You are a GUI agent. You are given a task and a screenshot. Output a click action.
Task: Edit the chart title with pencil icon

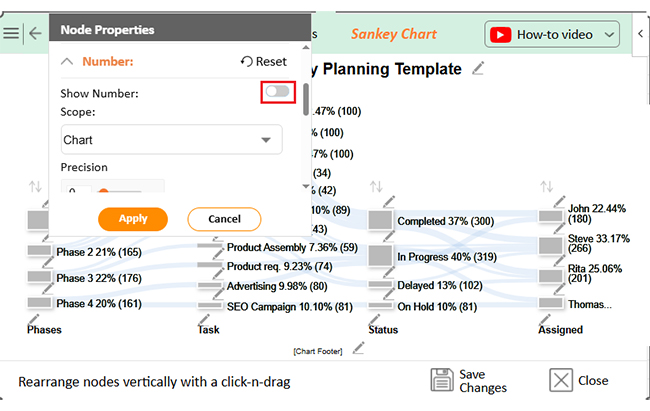478,68
